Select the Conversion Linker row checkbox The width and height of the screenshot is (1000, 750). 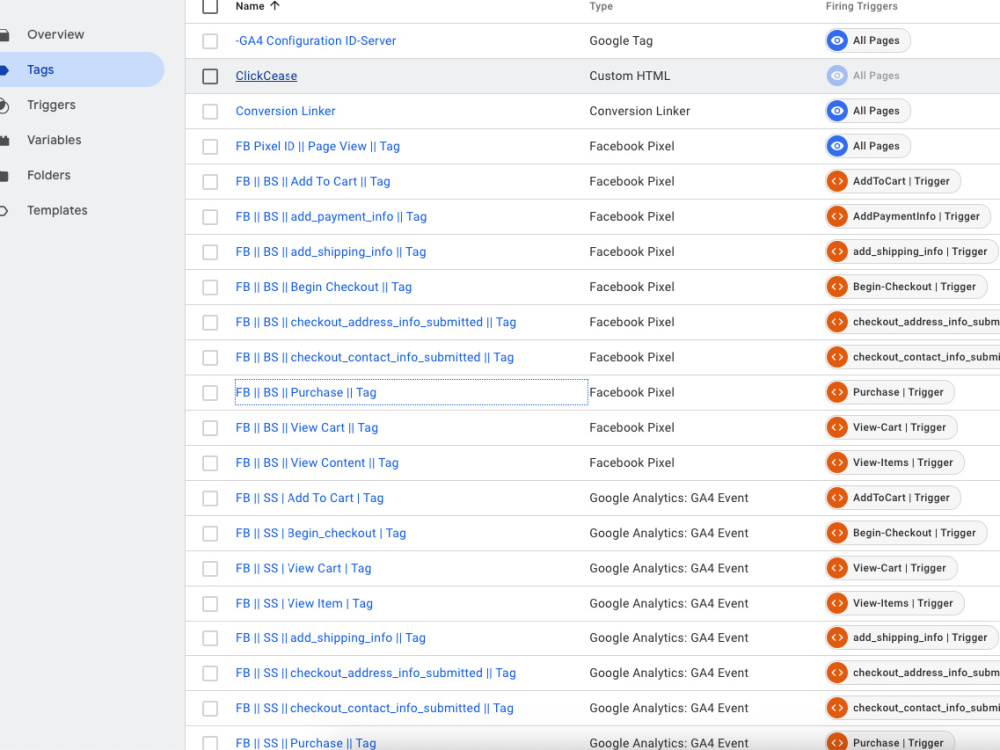(210, 111)
